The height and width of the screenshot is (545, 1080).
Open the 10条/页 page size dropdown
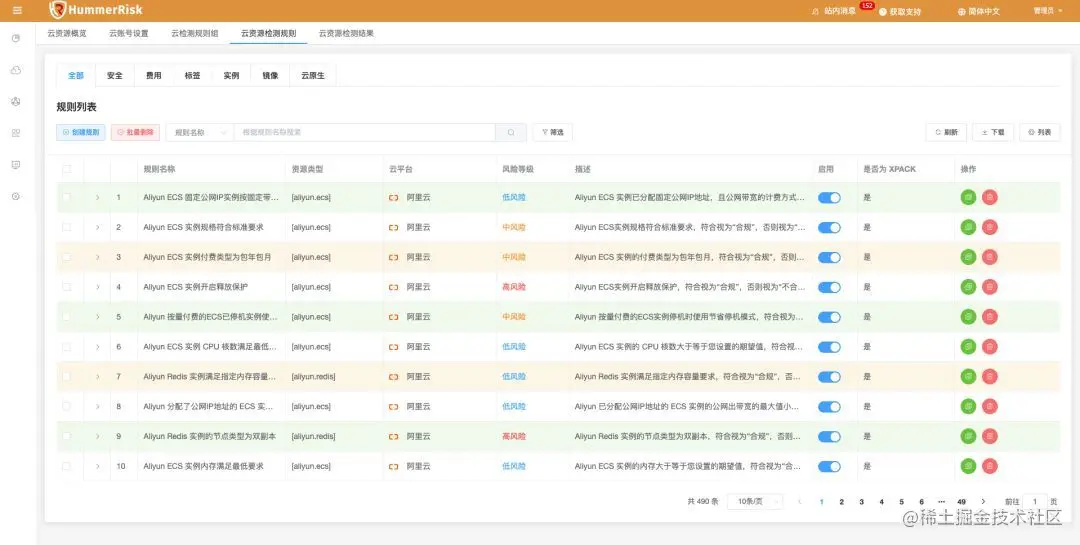point(755,502)
